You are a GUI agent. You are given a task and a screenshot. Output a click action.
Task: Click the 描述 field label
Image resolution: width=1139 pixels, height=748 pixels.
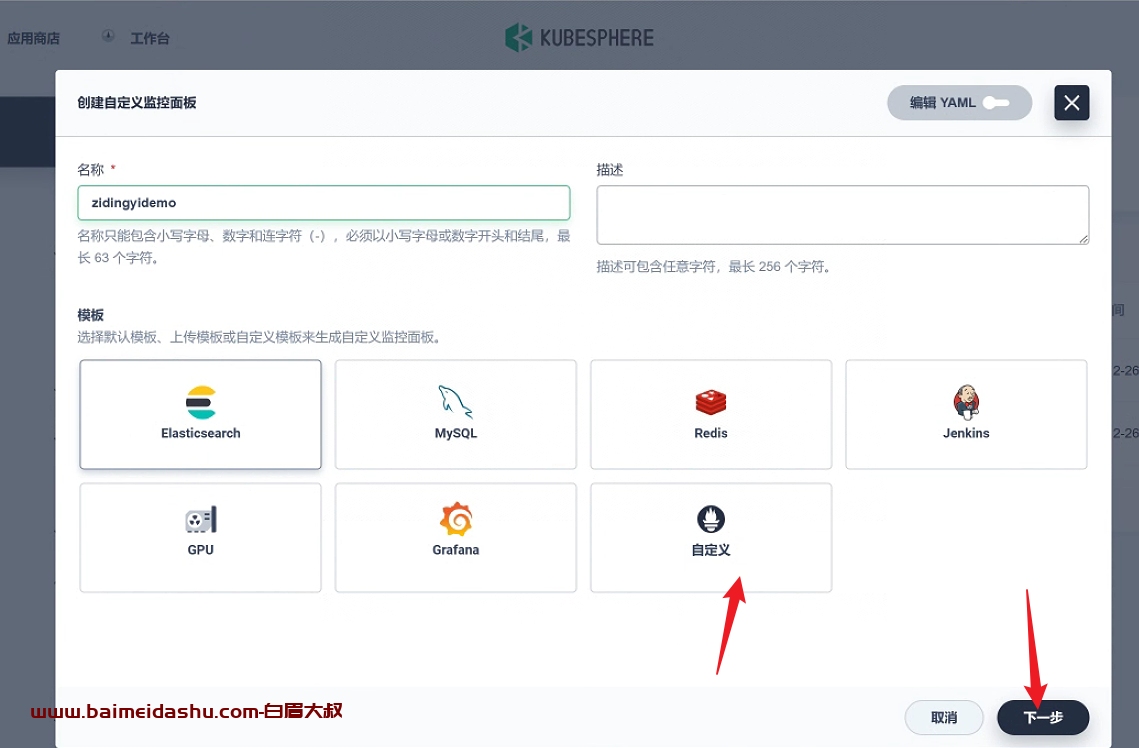point(609,170)
